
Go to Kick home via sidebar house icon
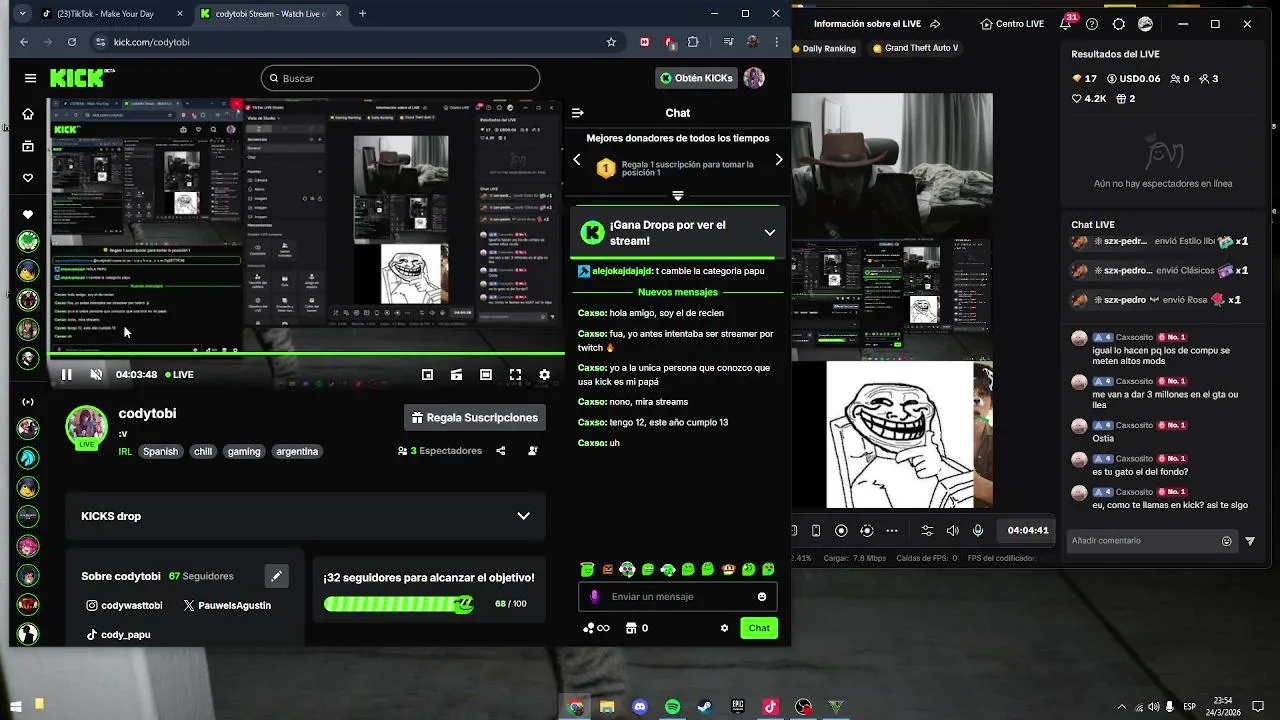pos(28,114)
